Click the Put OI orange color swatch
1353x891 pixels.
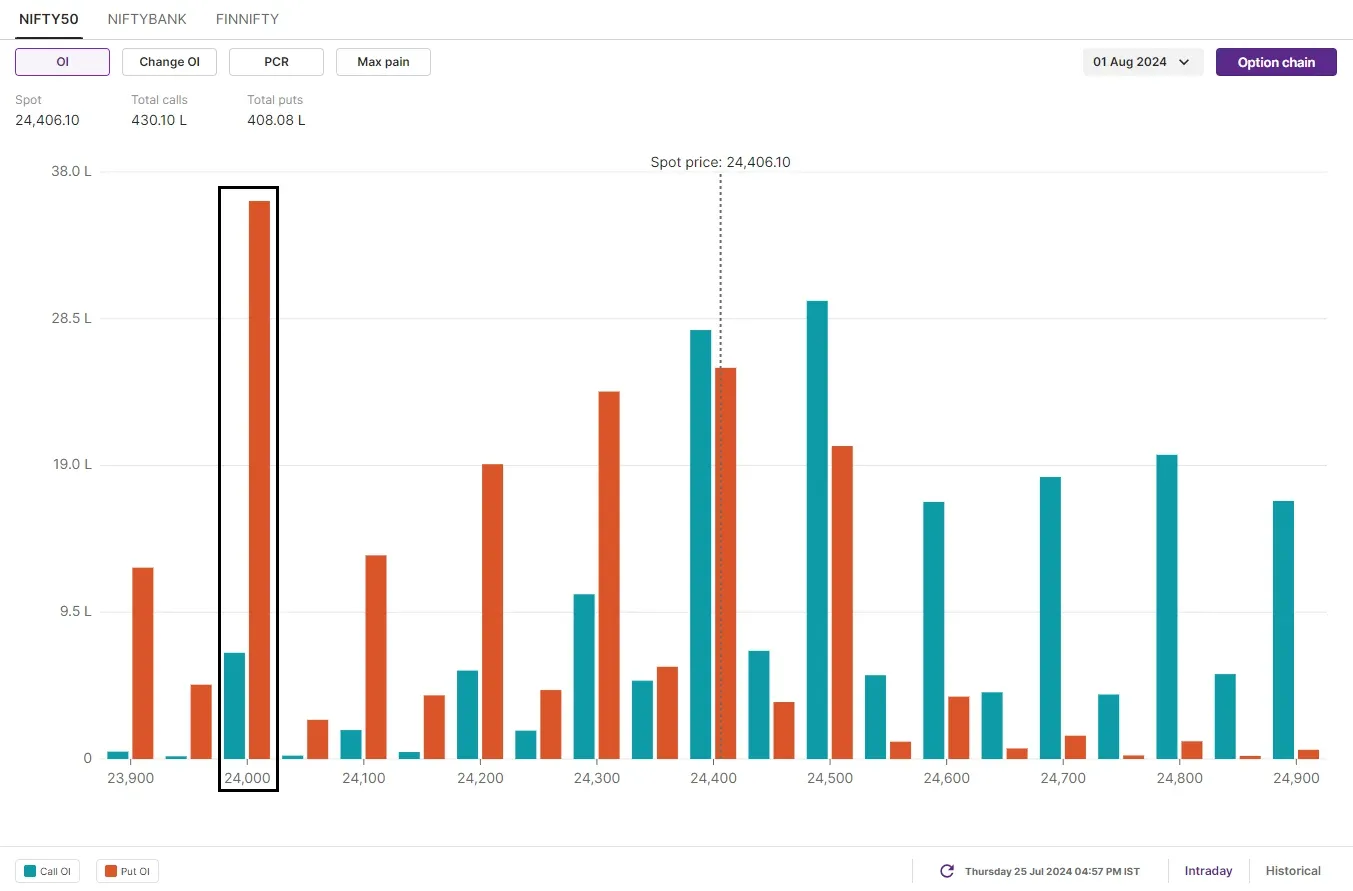pos(110,871)
